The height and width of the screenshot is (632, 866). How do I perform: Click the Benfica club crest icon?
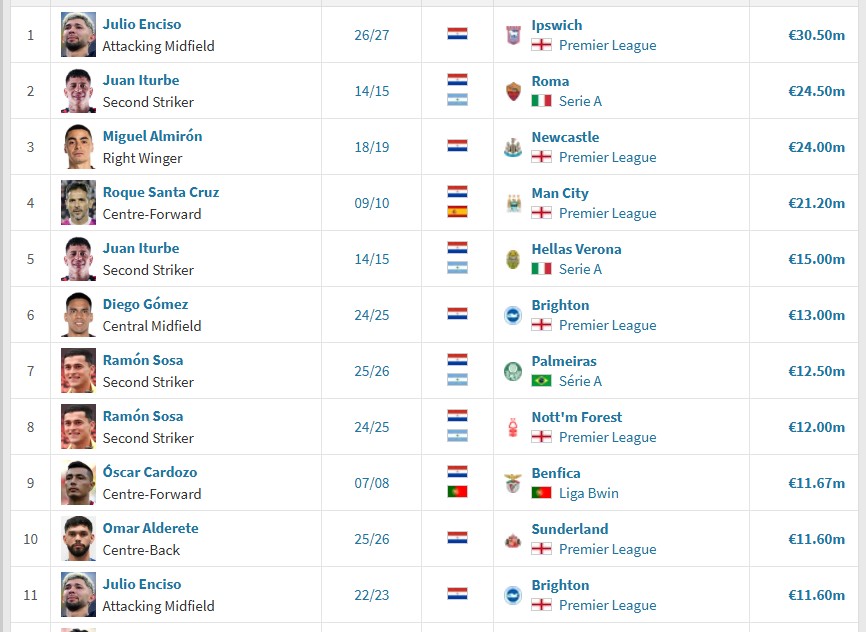pyautogui.click(x=513, y=483)
